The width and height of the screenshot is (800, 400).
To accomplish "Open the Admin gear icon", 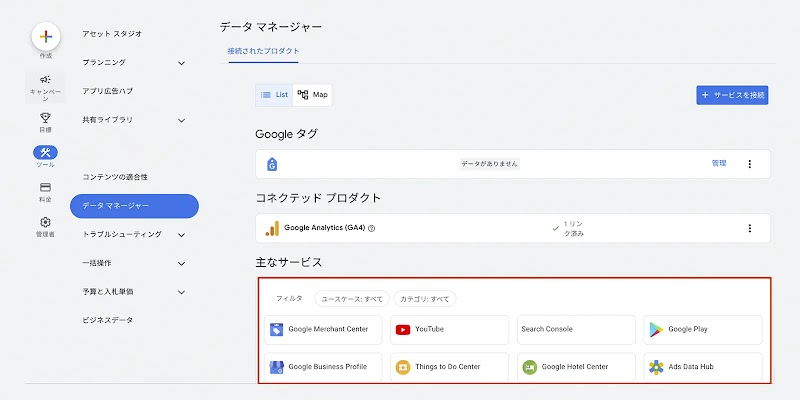I will (45, 222).
